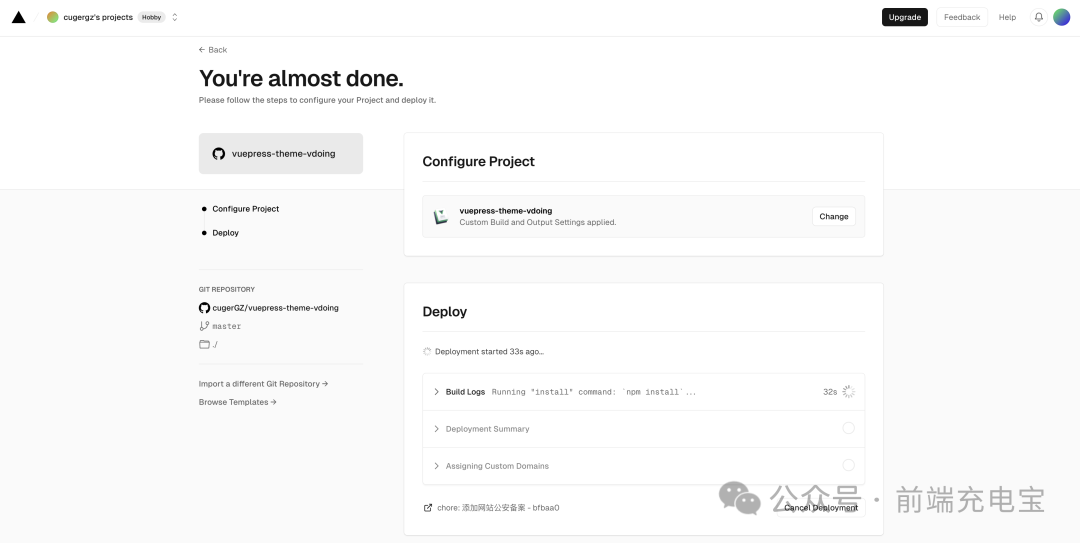Expand the Deployment Summary section
Screen dimensions: 1080x543
tap(643, 429)
